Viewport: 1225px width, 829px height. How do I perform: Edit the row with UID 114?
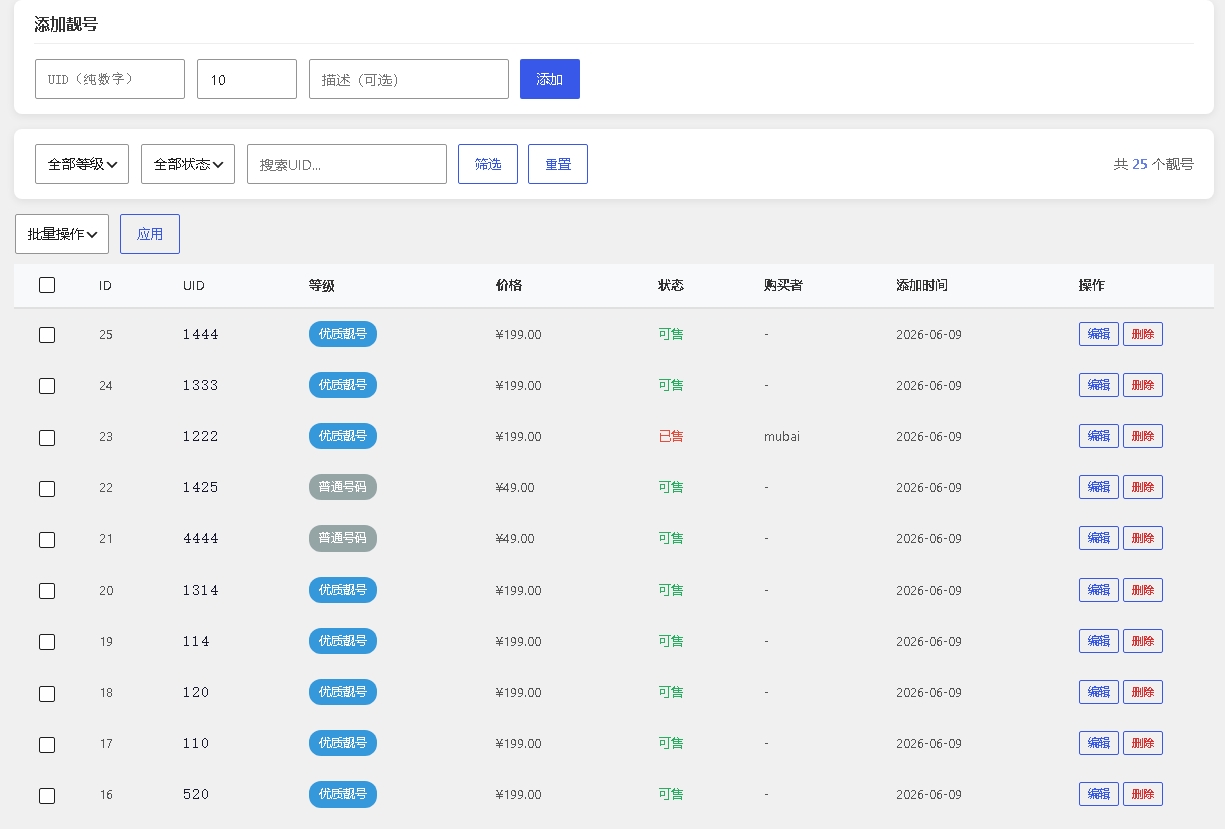click(x=1099, y=641)
